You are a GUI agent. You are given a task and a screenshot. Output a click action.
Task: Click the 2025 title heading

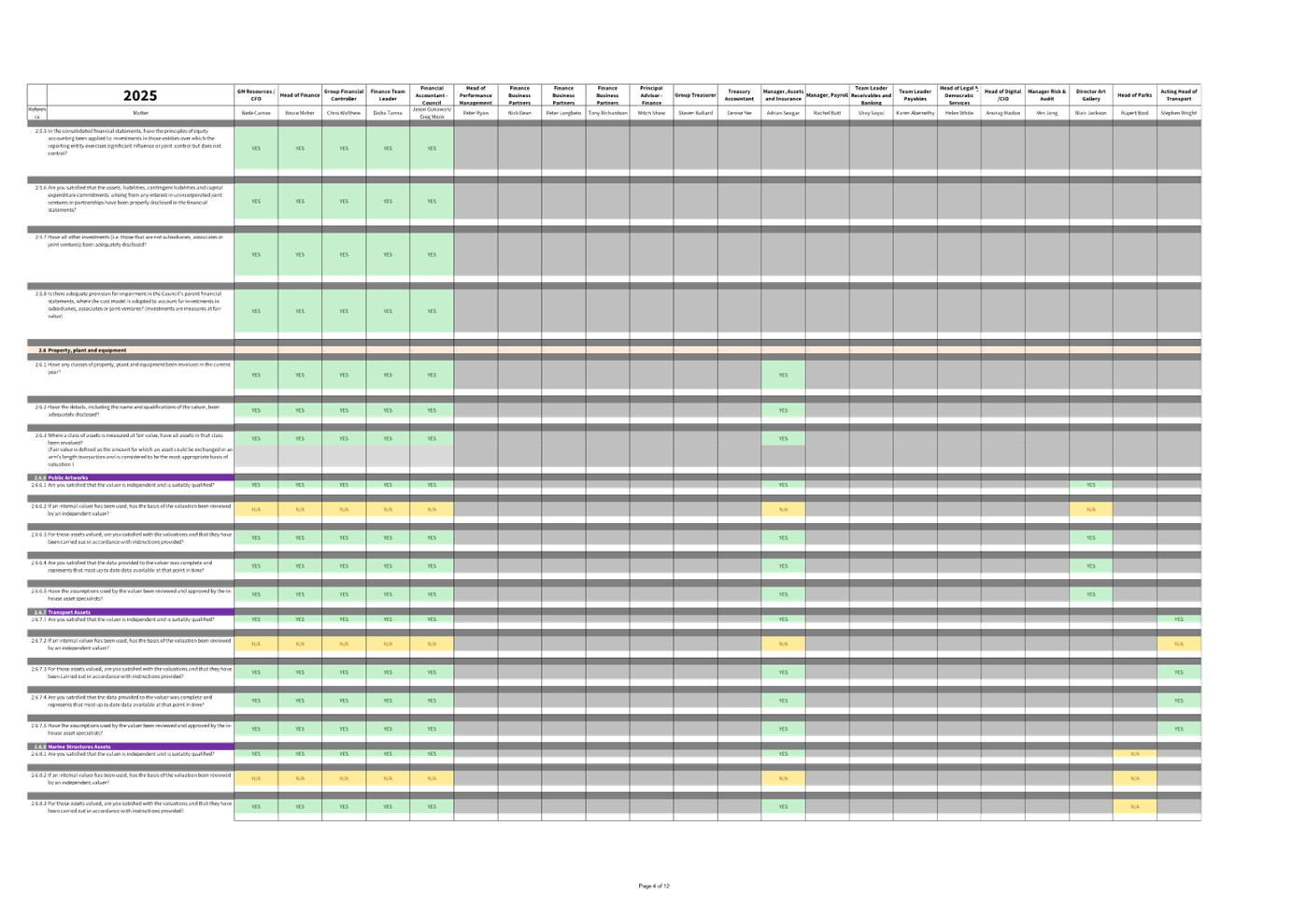tap(139, 96)
